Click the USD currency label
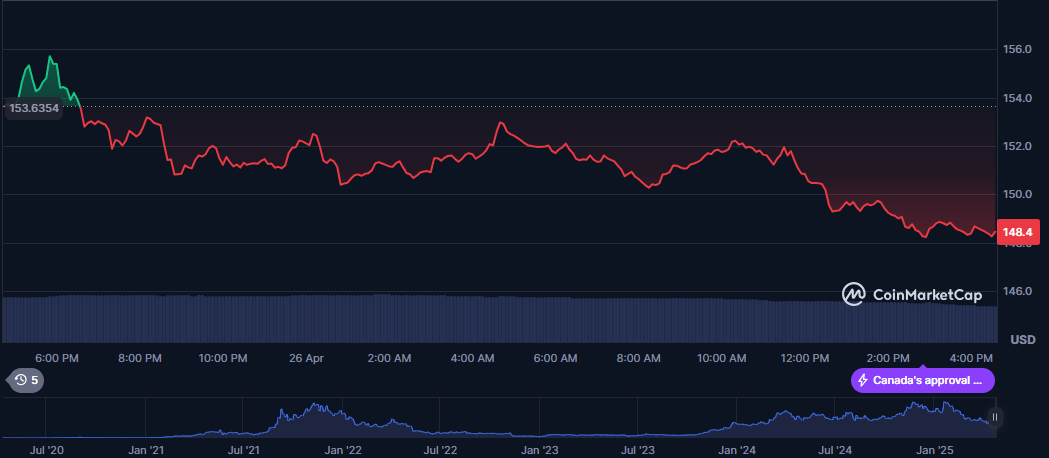The height and width of the screenshot is (458, 1049). tap(1023, 340)
